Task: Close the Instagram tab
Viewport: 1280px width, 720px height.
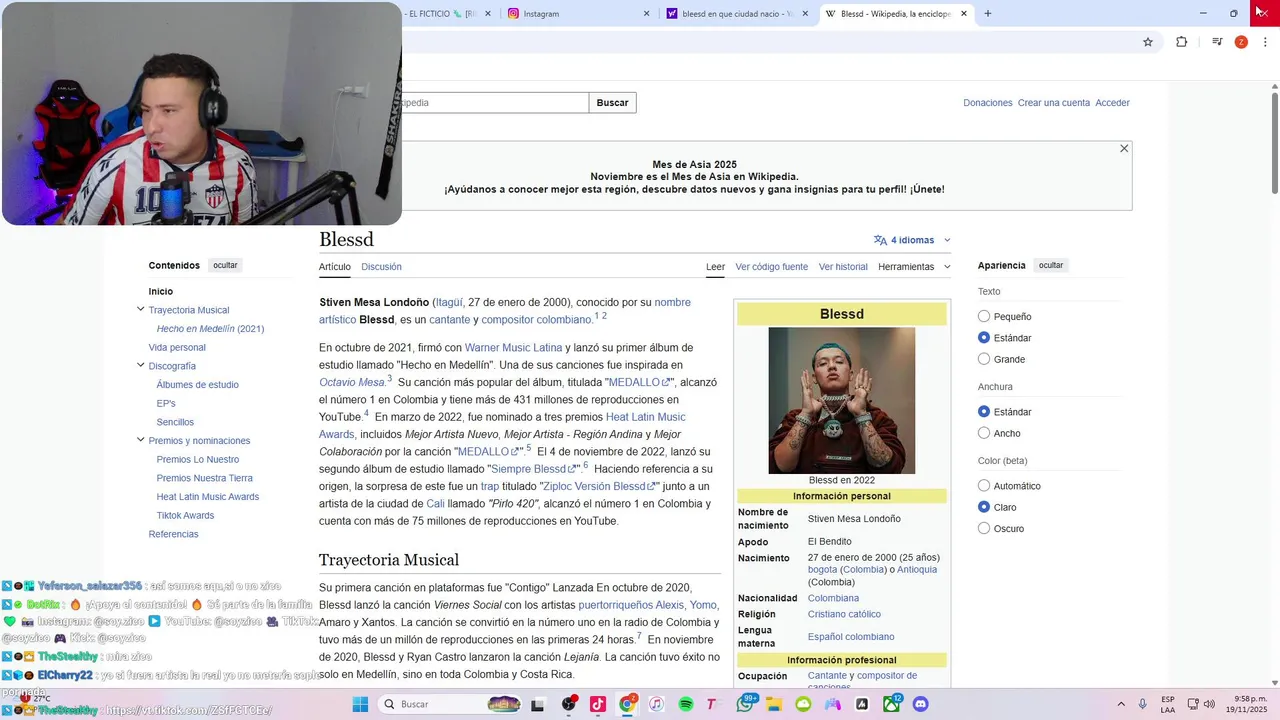Action: point(647,14)
